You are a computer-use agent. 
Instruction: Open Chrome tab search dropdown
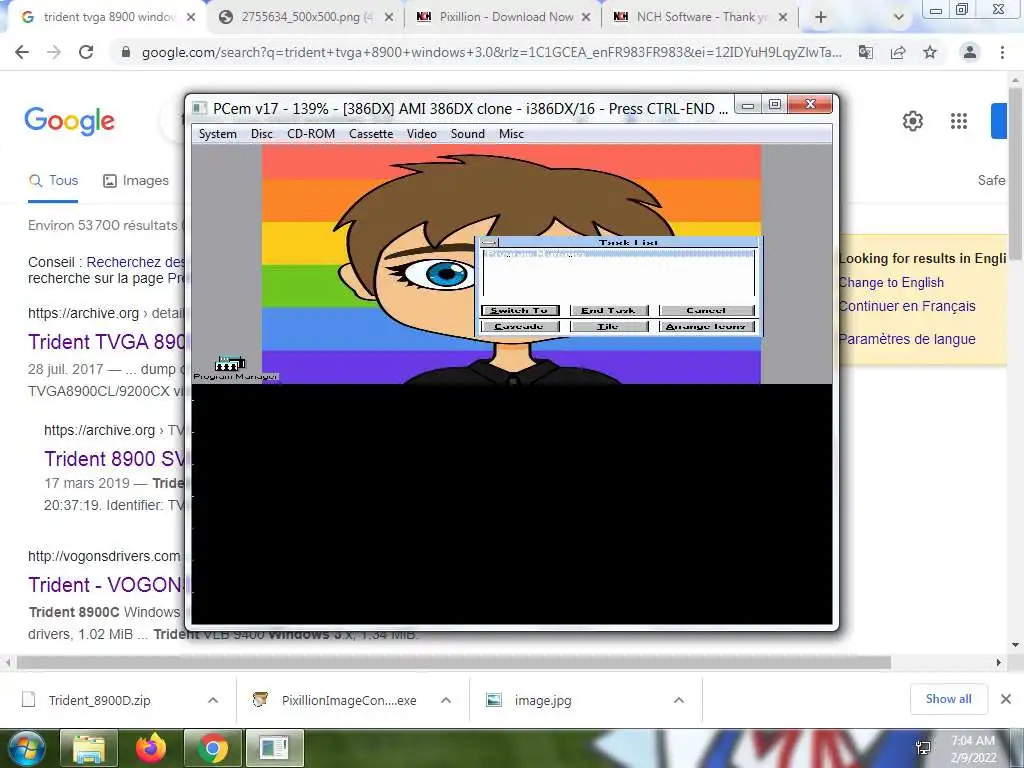click(x=899, y=18)
